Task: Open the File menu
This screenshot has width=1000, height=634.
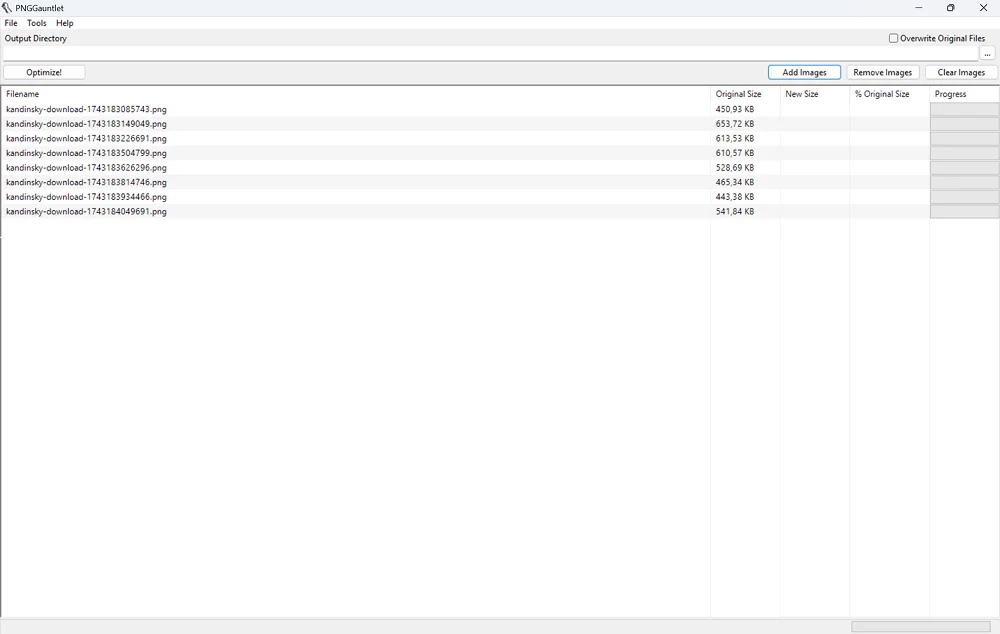Action: coord(11,23)
